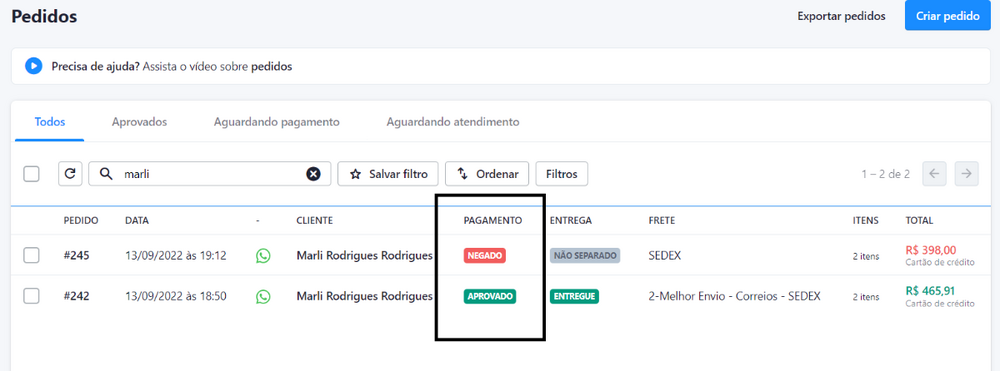Open WhatsApp for order #242
Image resolution: width=1000 pixels, height=371 pixels.
coord(263,296)
